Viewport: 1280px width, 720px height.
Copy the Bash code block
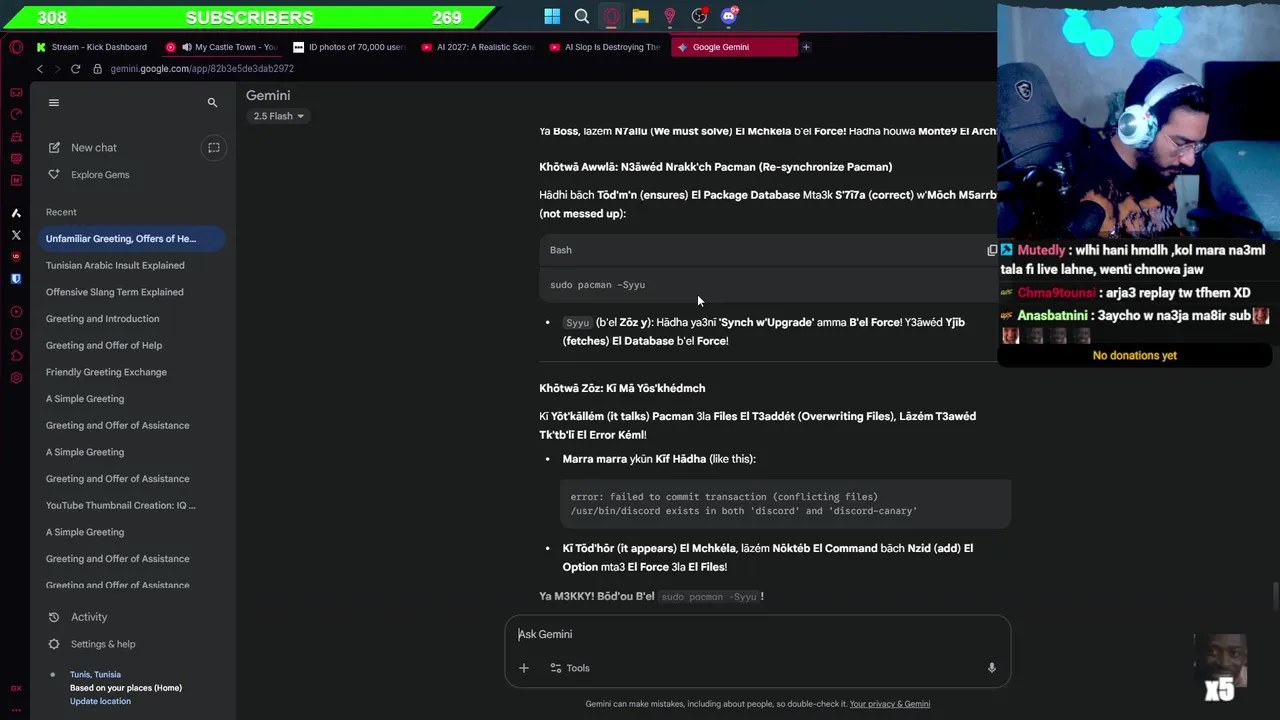[992, 250]
